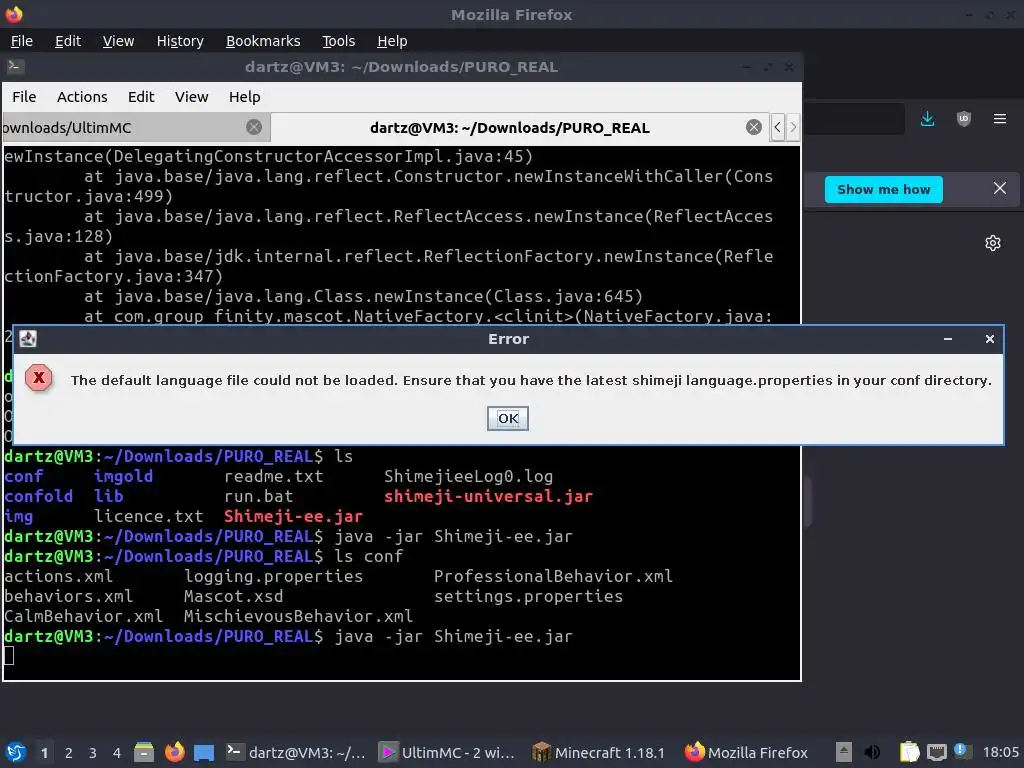This screenshot has width=1024, height=768.
Task: Click the imgold directory name
Action: coord(123,476)
